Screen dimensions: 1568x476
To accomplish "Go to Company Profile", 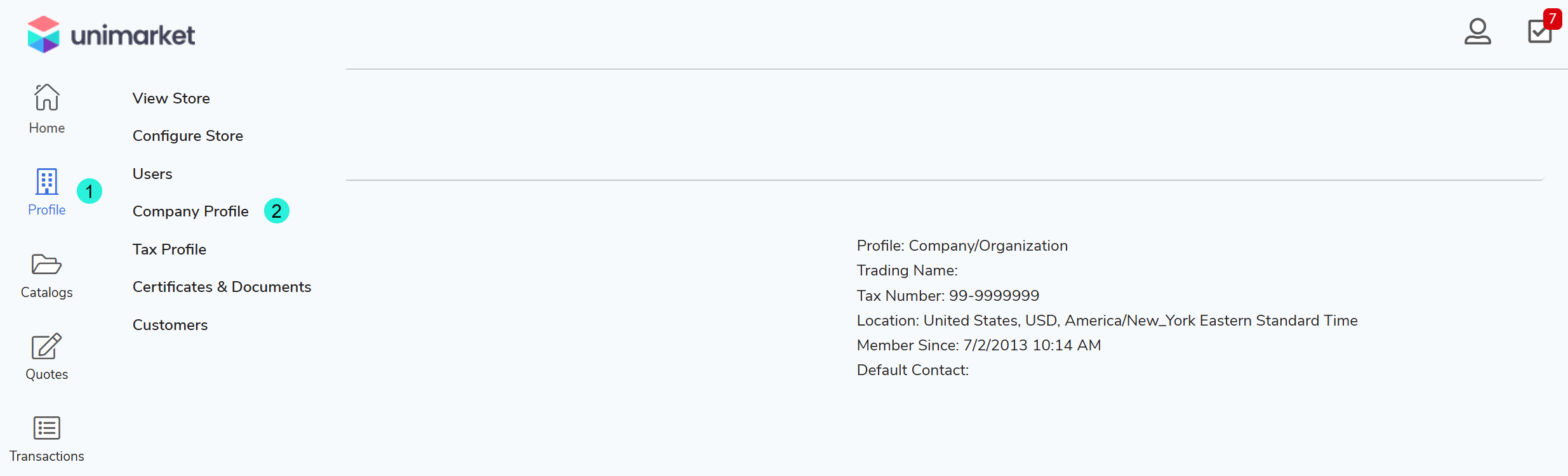I will pos(190,211).
